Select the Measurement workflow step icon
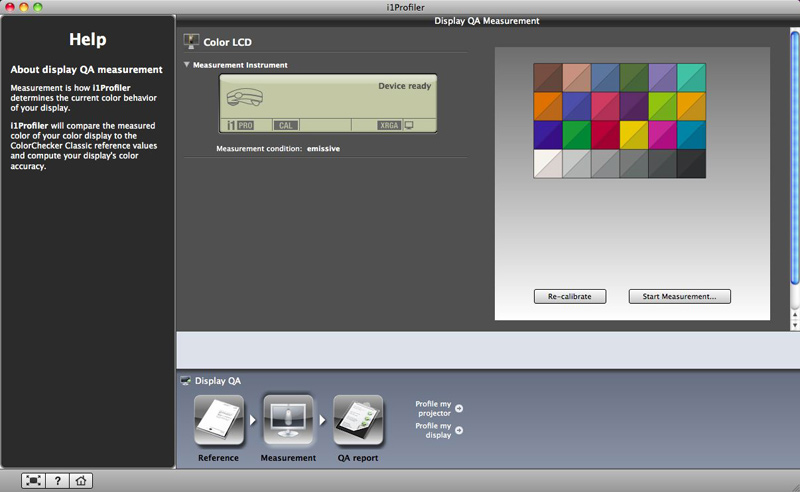Viewport: 800px width, 492px height. (288, 420)
